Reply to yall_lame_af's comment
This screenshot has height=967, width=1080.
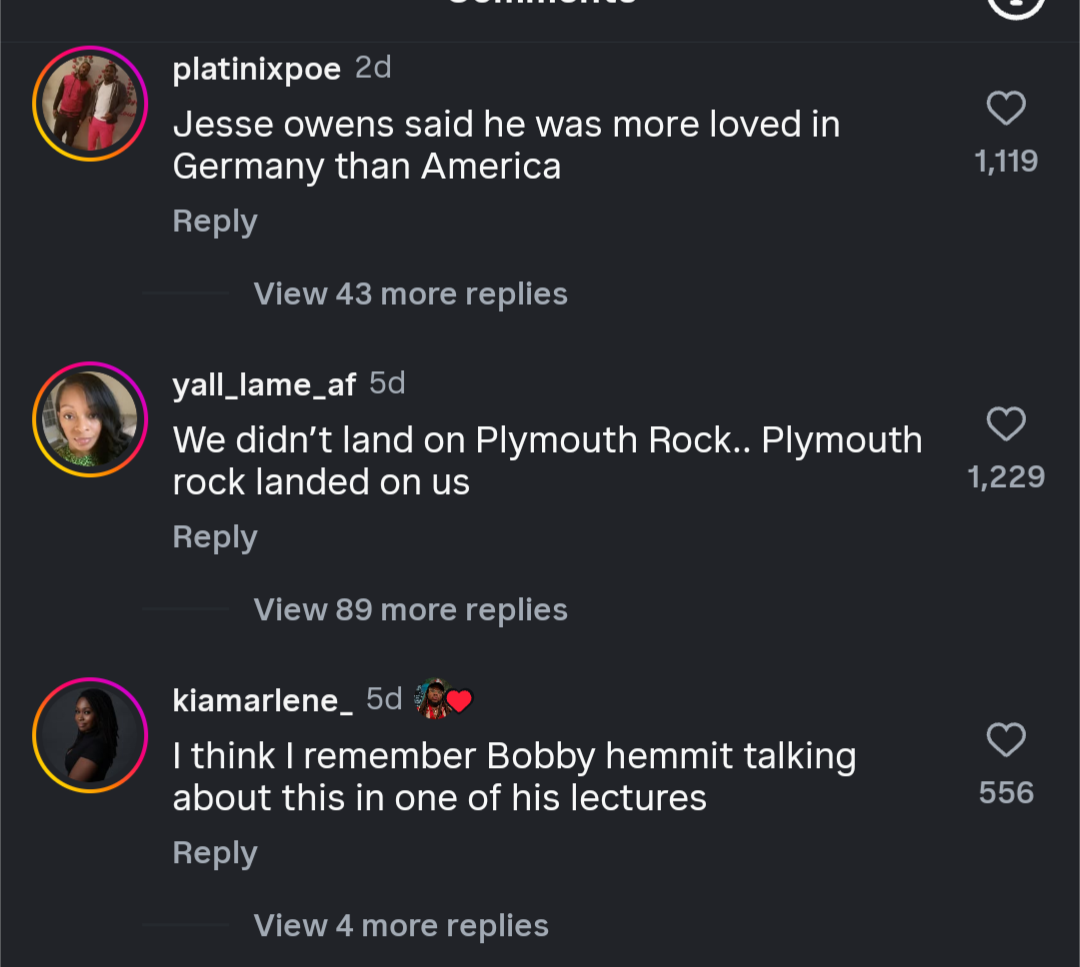[x=215, y=537]
